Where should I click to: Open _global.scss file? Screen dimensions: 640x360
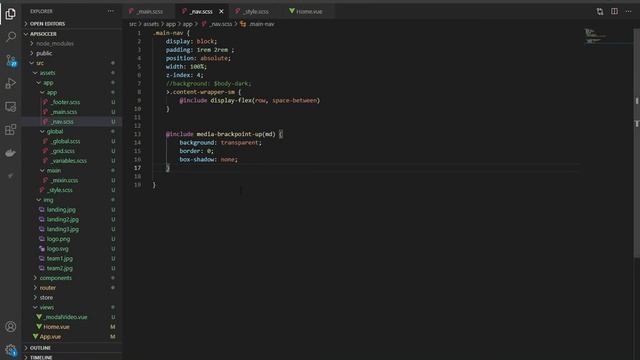65,141
